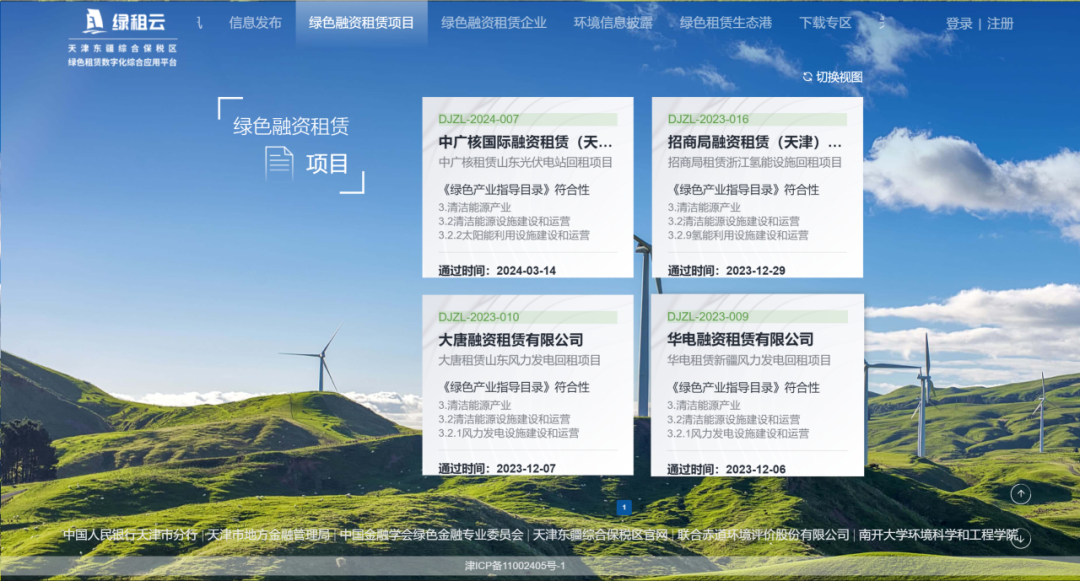Click the 切换视图 text button
Viewport: 1080px width, 581px height.
click(x=839, y=77)
